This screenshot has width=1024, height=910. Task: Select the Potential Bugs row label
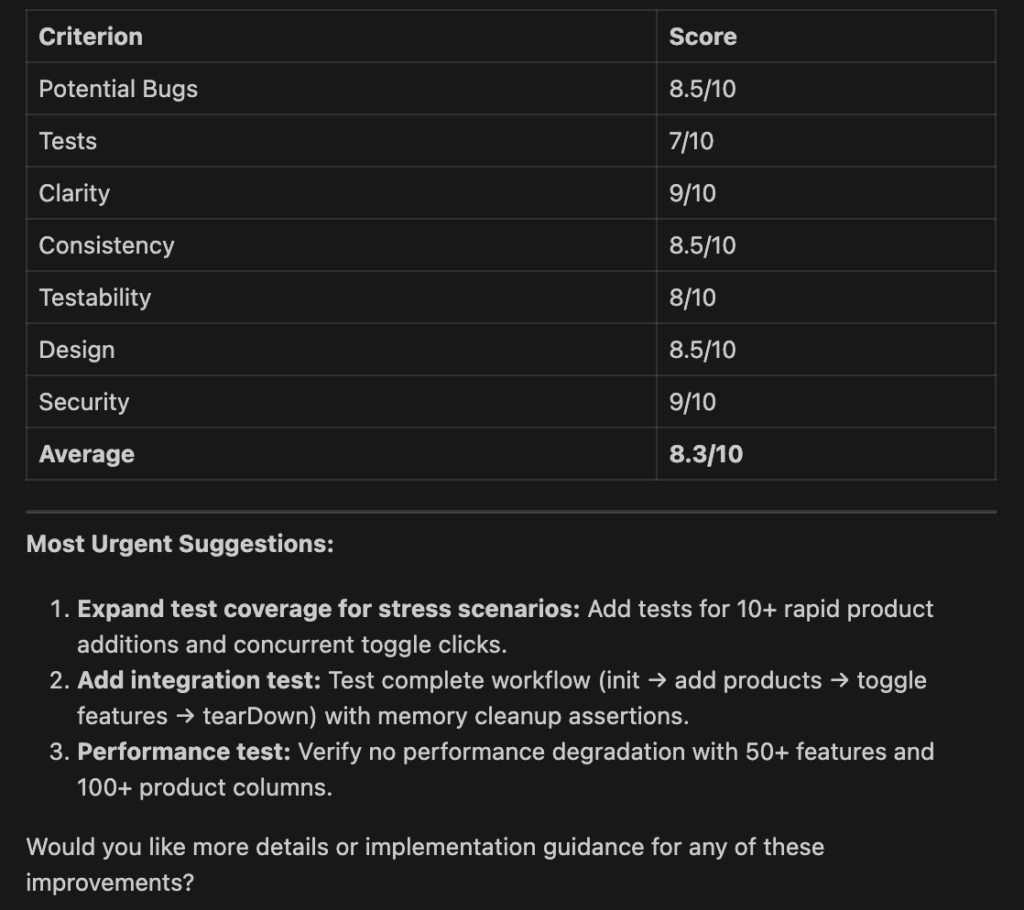click(x=118, y=89)
